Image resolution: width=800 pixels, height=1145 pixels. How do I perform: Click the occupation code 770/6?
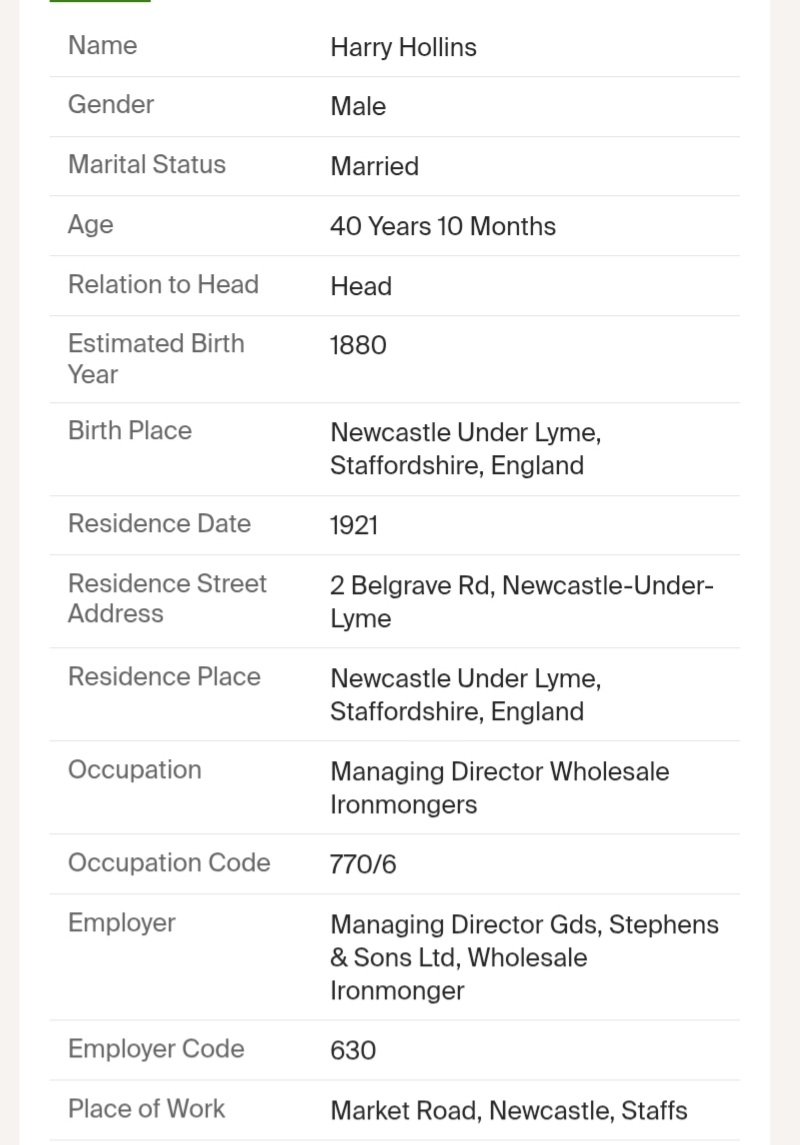pyautogui.click(x=363, y=864)
